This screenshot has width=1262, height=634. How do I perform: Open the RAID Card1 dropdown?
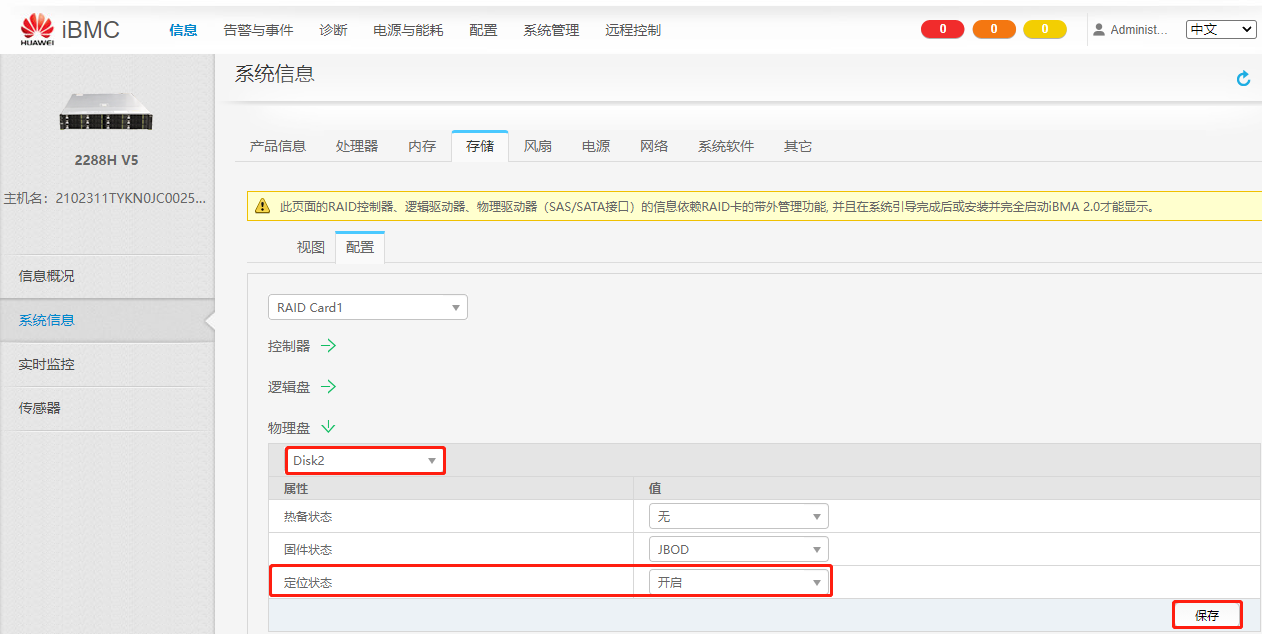click(x=367, y=308)
